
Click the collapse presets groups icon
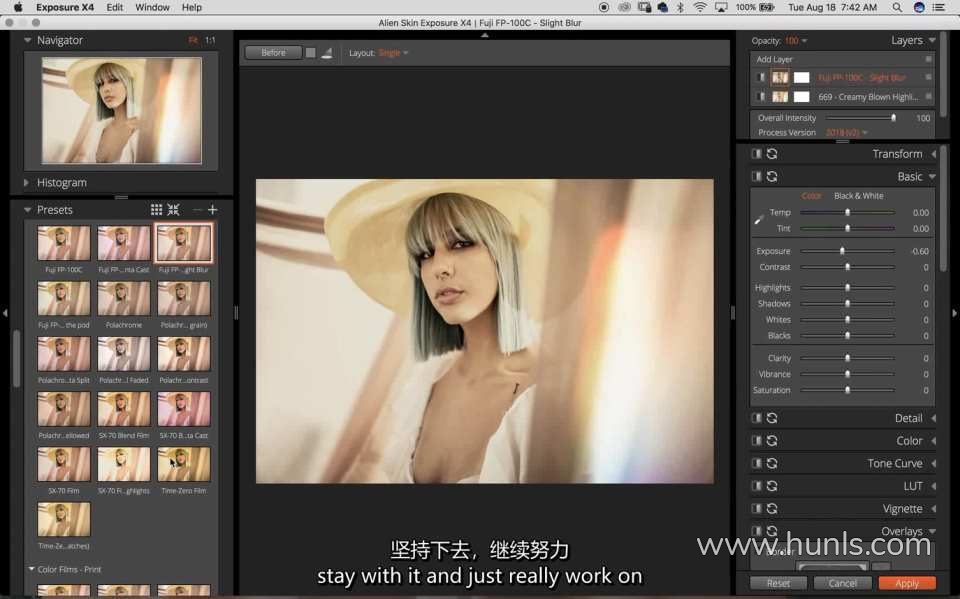173,210
